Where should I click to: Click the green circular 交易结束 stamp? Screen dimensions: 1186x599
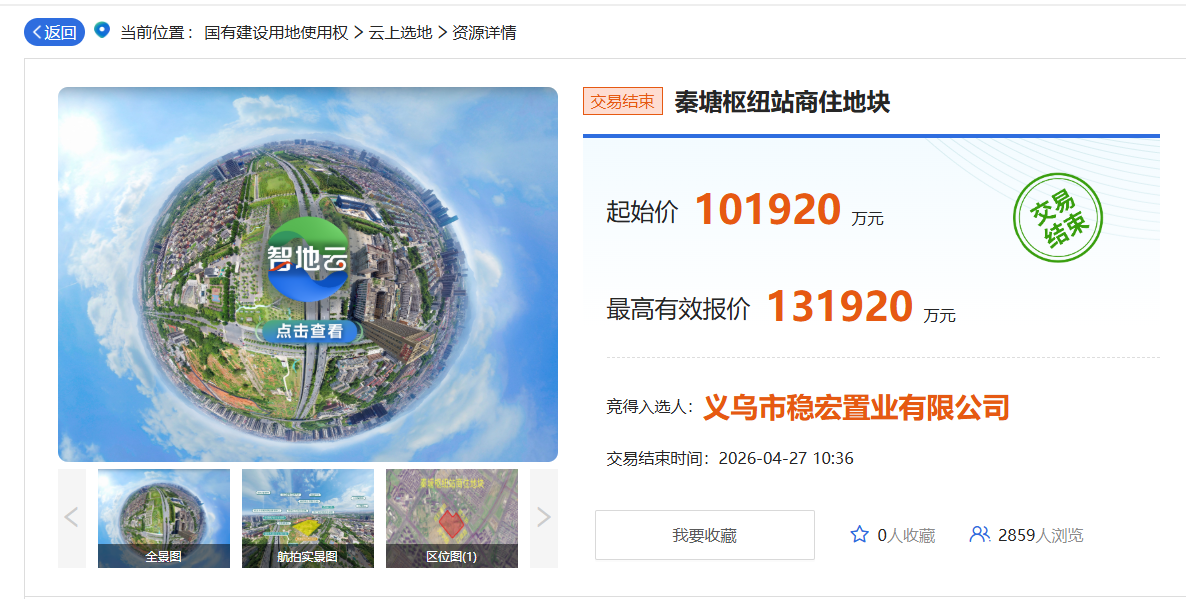click(x=1058, y=220)
